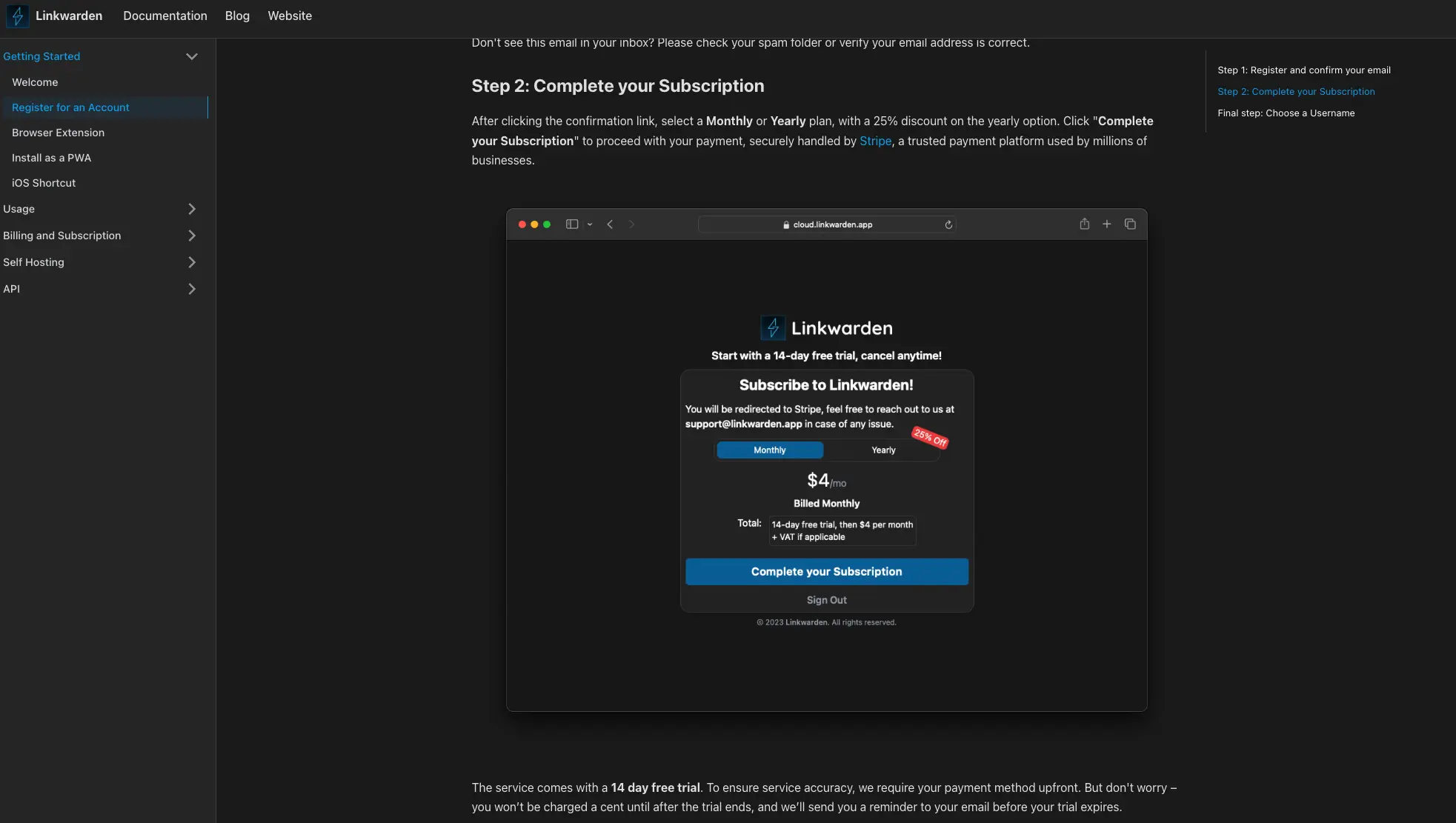
Task: Click the forward arrow in embedded browser
Action: coord(631,224)
